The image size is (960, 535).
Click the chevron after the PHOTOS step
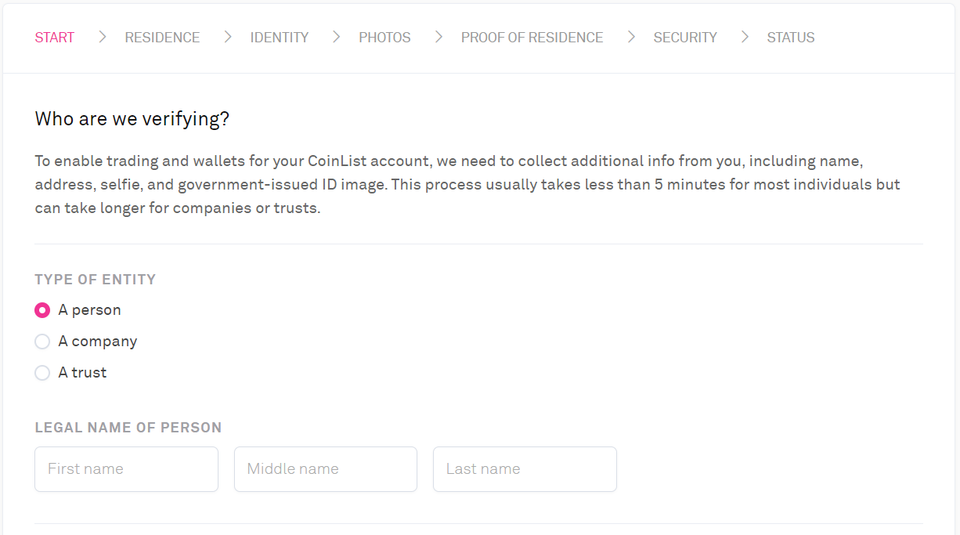[x=438, y=37]
